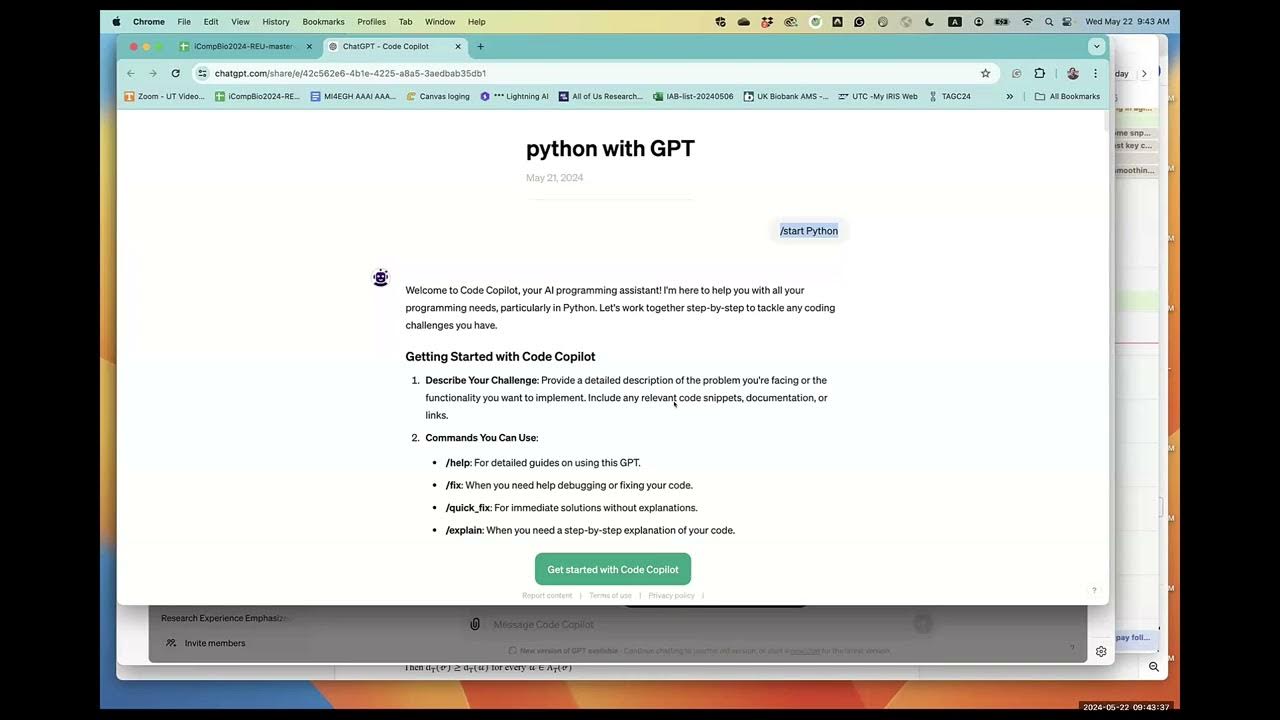Open Canvas loging bookmark
This screenshot has width=1280, height=720.
(x=438, y=97)
